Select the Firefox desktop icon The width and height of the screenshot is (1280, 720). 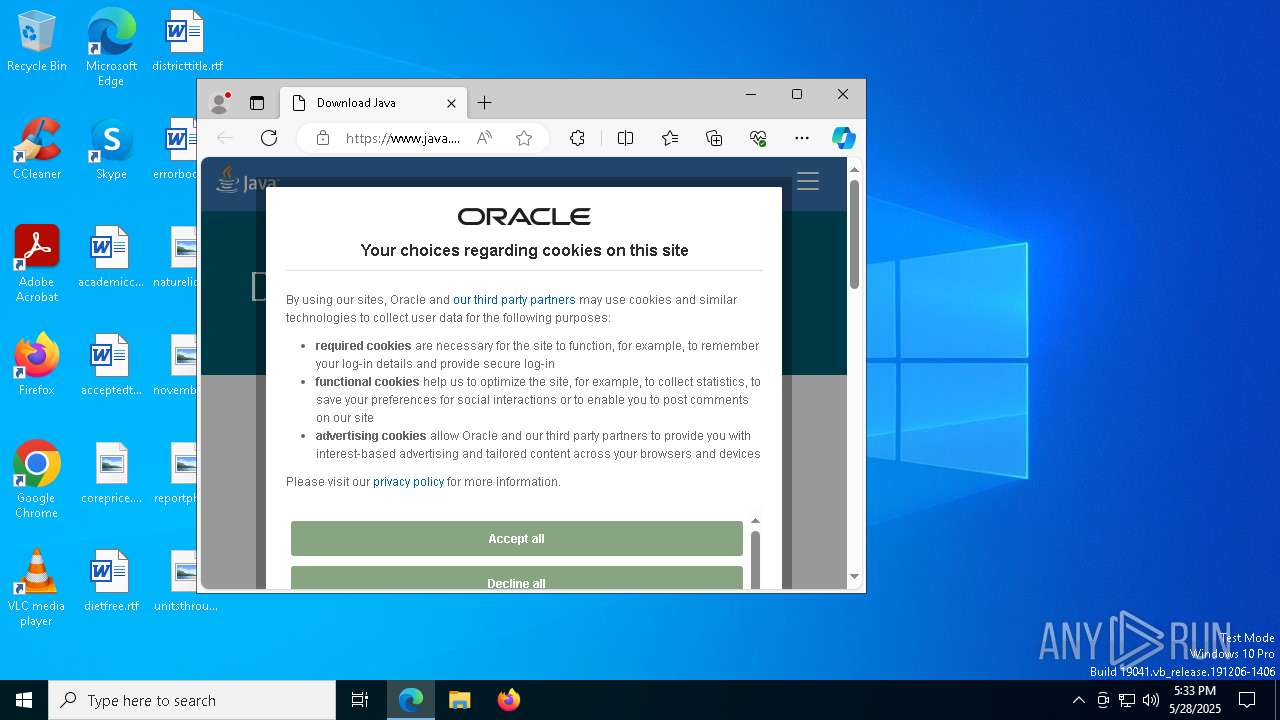tap(37, 366)
